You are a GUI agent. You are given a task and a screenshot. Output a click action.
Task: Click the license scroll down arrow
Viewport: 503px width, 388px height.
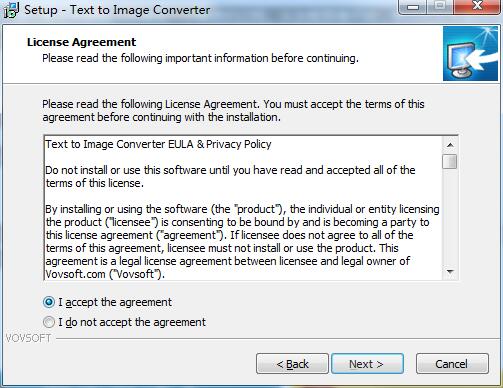tap(450, 272)
